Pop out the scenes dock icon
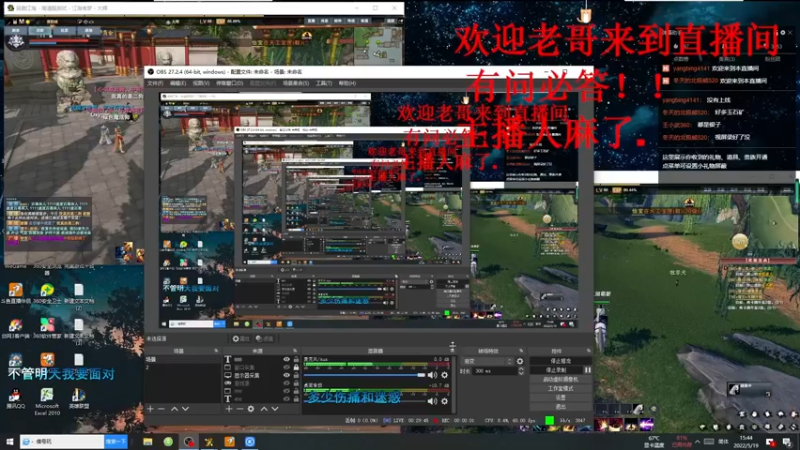The width and height of the screenshot is (800, 450). point(216,351)
